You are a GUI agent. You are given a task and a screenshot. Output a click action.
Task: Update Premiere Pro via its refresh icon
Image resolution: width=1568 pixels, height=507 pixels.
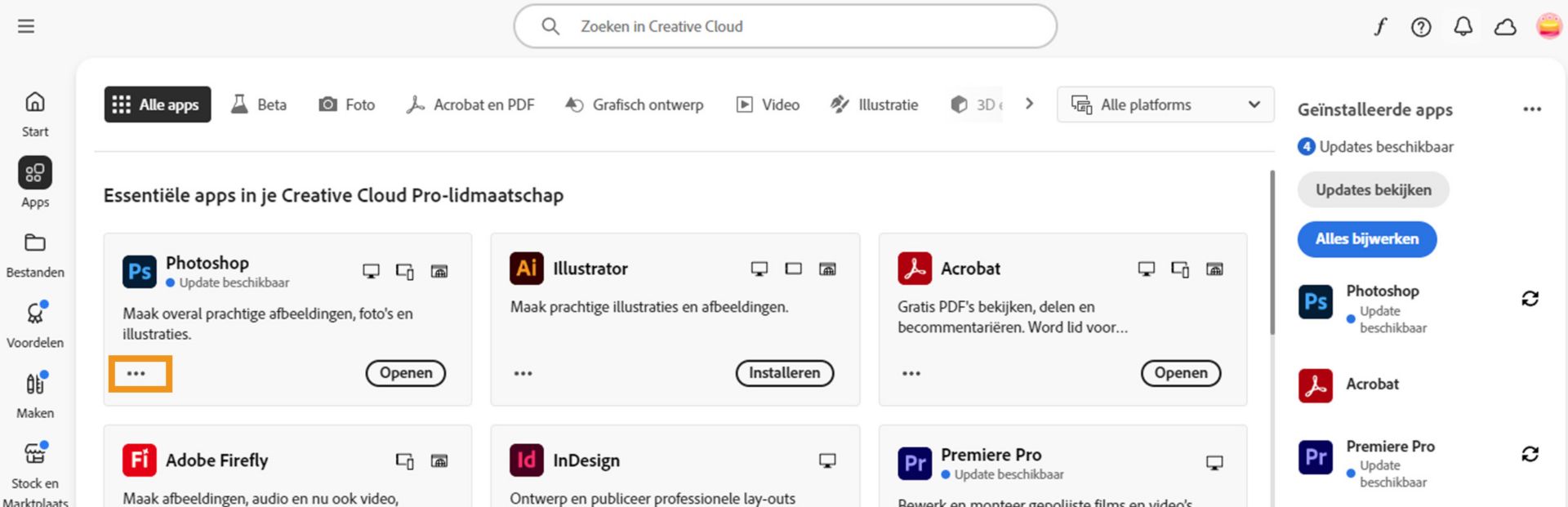(1530, 454)
